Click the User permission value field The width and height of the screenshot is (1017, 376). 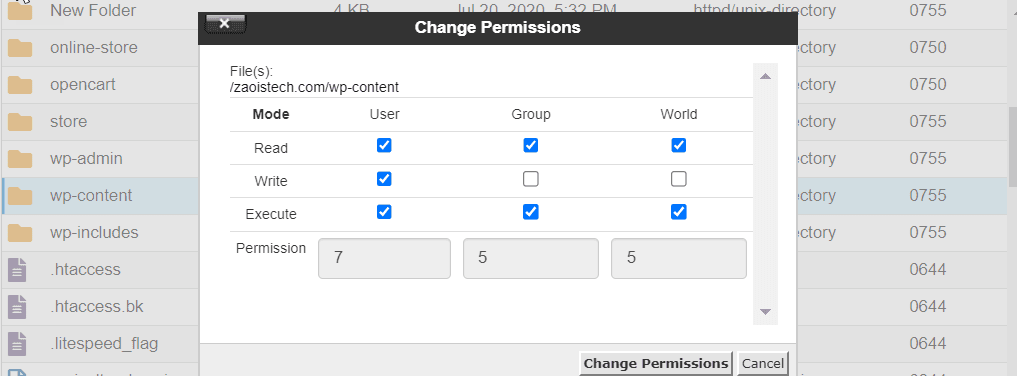pyautogui.click(x=384, y=258)
